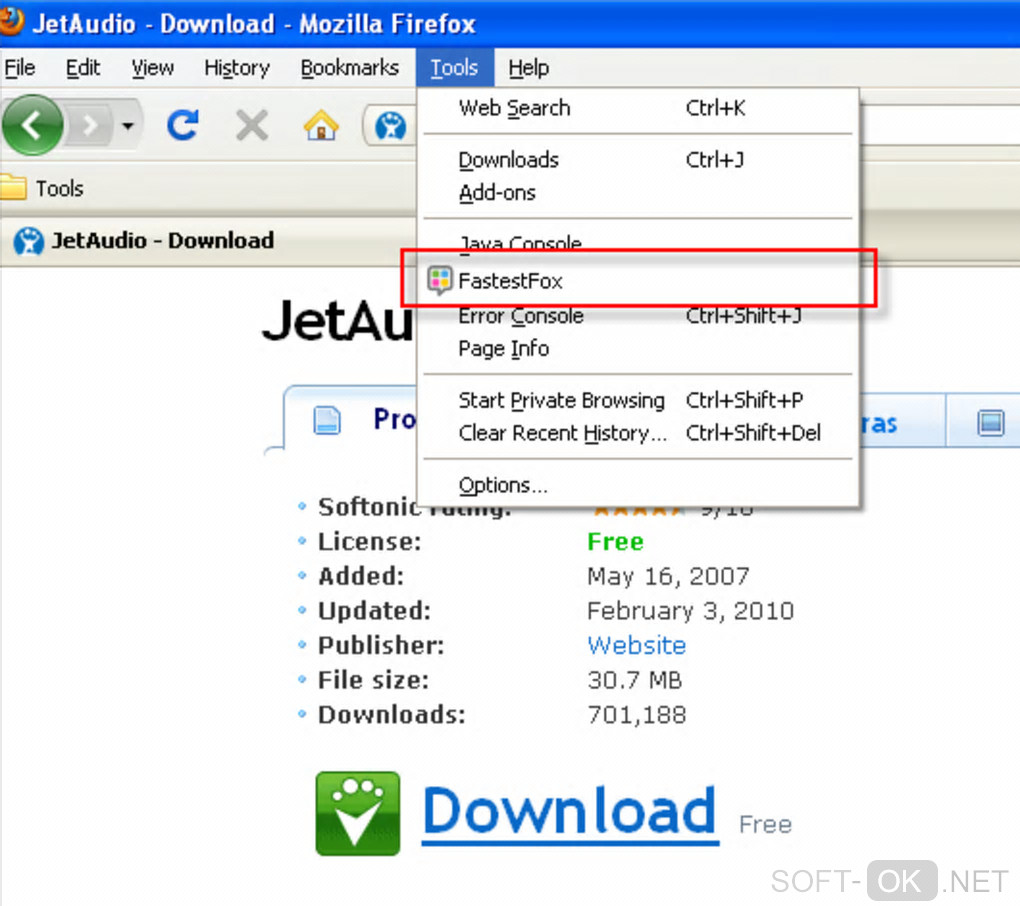Click the 'License:' label
This screenshot has width=1020, height=906.
(369, 542)
